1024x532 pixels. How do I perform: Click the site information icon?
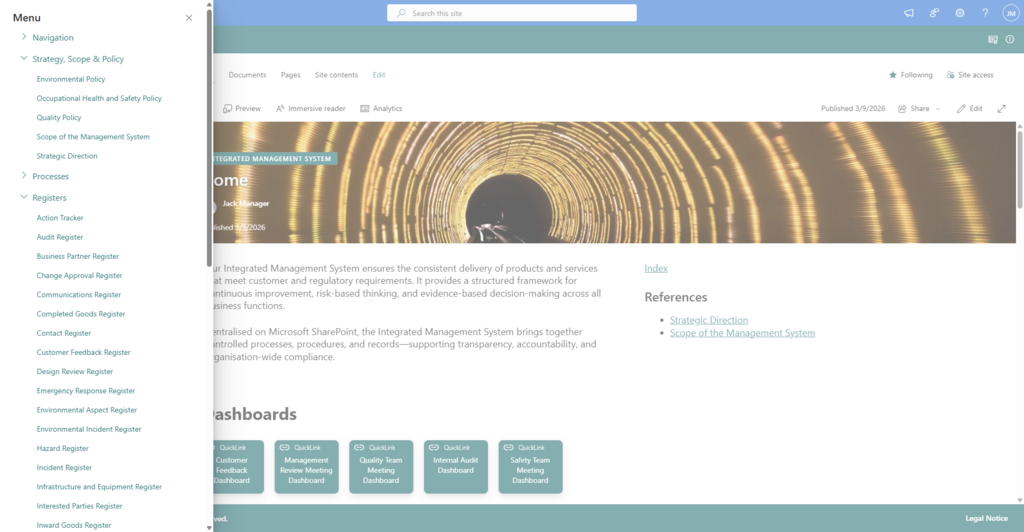tap(1009, 40)
